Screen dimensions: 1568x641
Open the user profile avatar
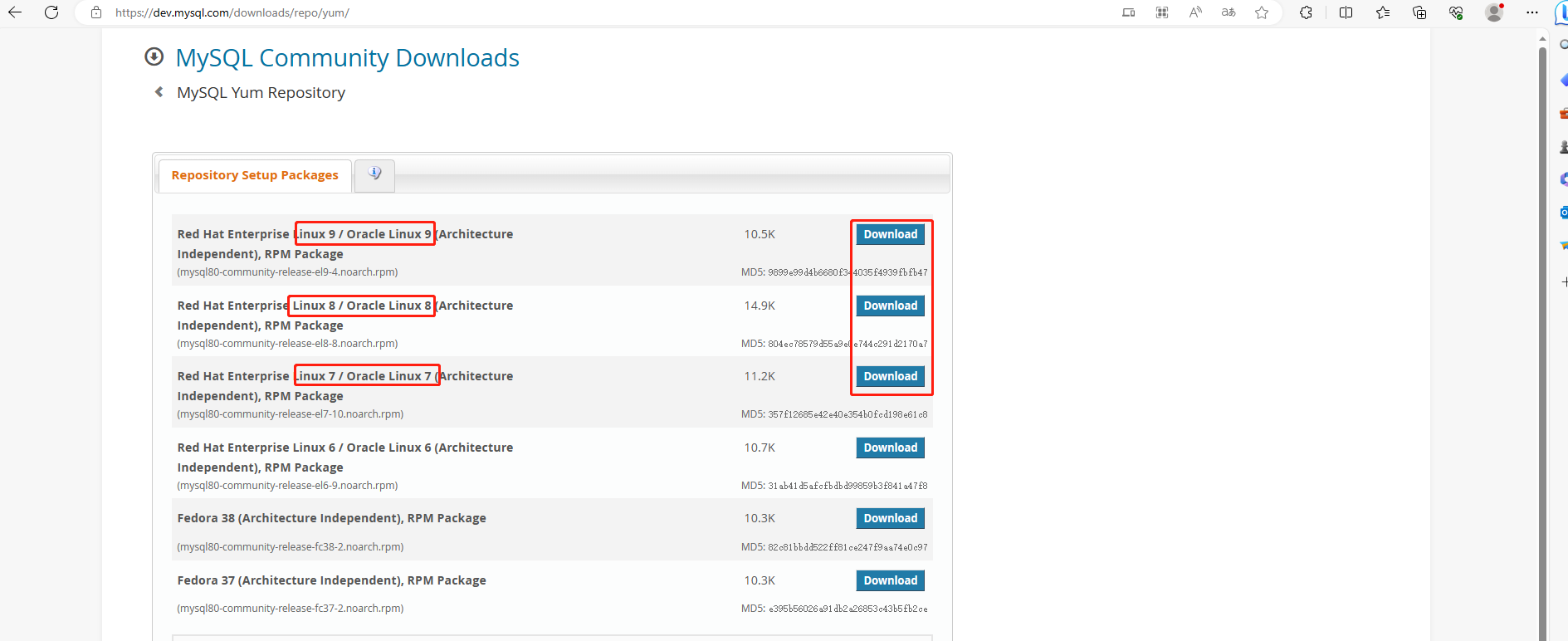[1494, 12]
